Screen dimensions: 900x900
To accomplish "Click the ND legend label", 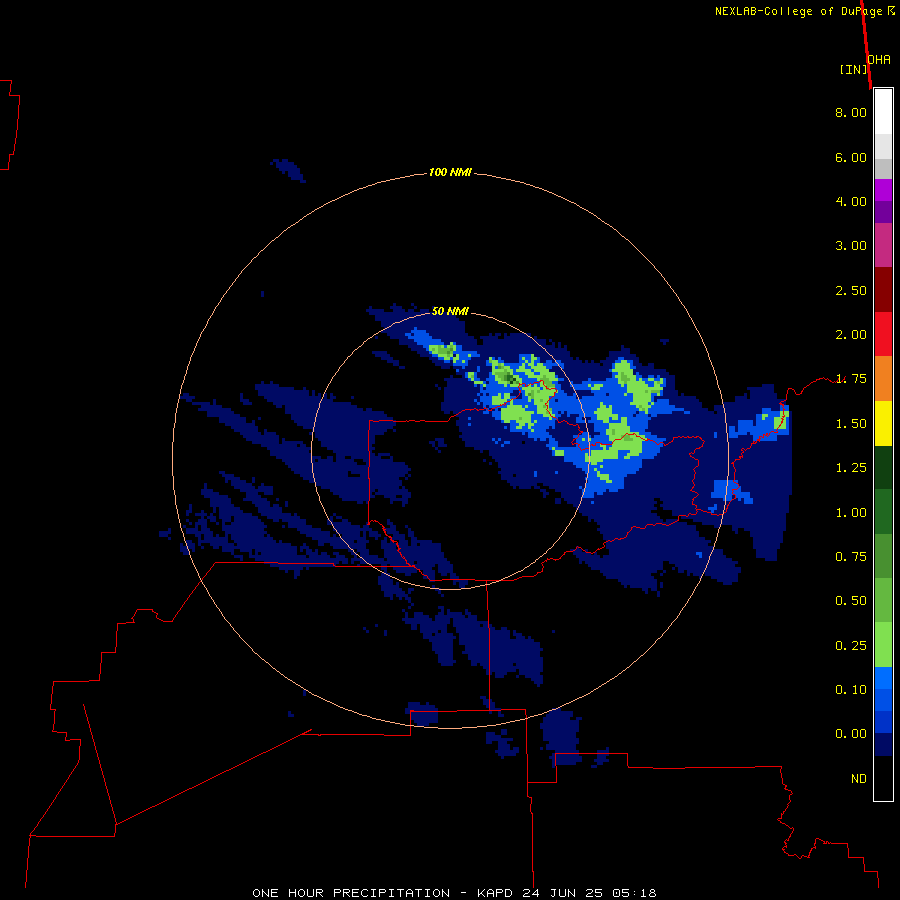I will point(859,778).
